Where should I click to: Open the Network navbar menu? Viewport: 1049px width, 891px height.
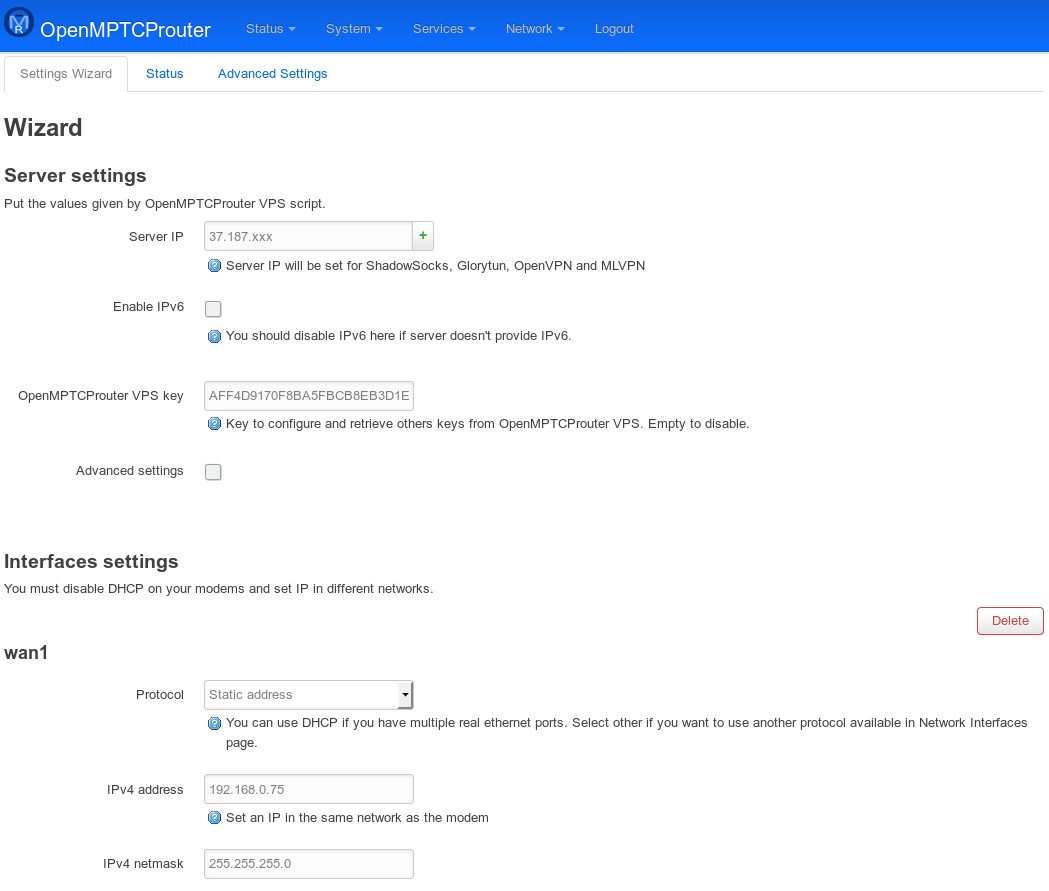pyautogui.click(x=535, y=29)
